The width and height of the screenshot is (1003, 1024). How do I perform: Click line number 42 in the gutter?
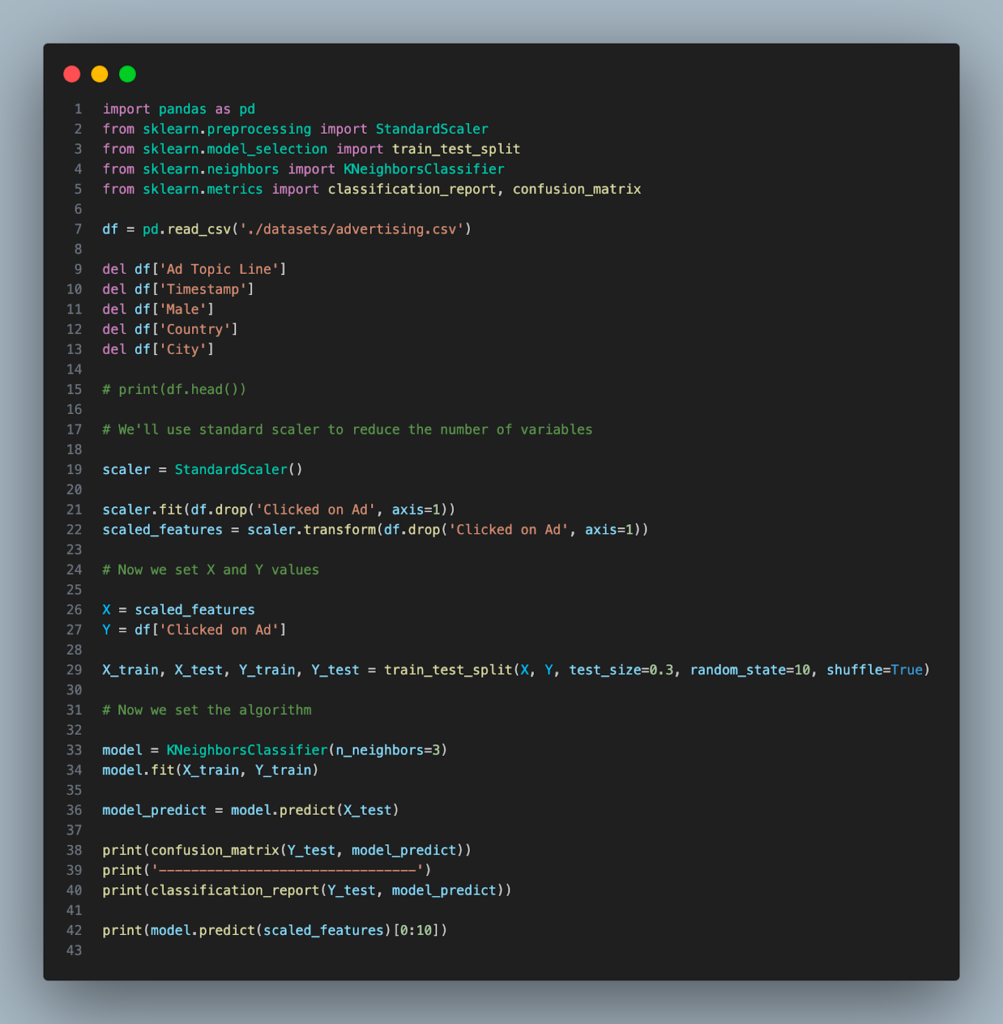(72, 930)
